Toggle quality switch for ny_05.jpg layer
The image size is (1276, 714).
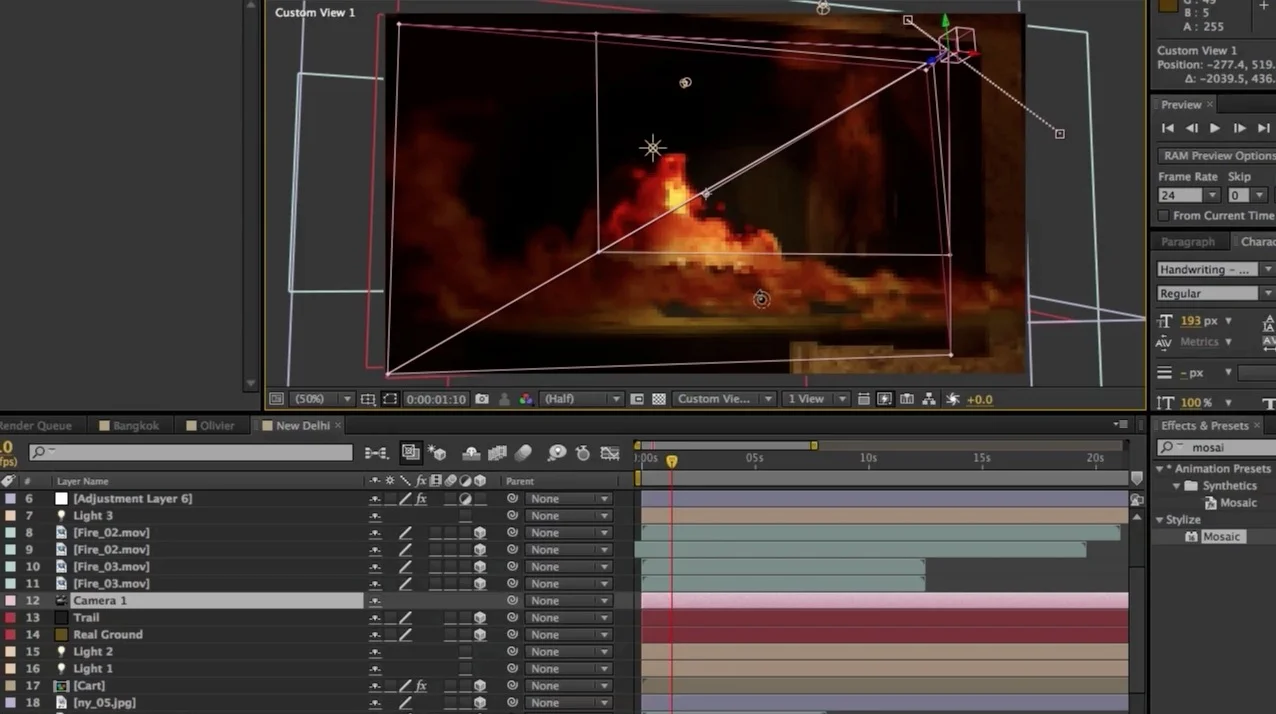coord(405,703)
